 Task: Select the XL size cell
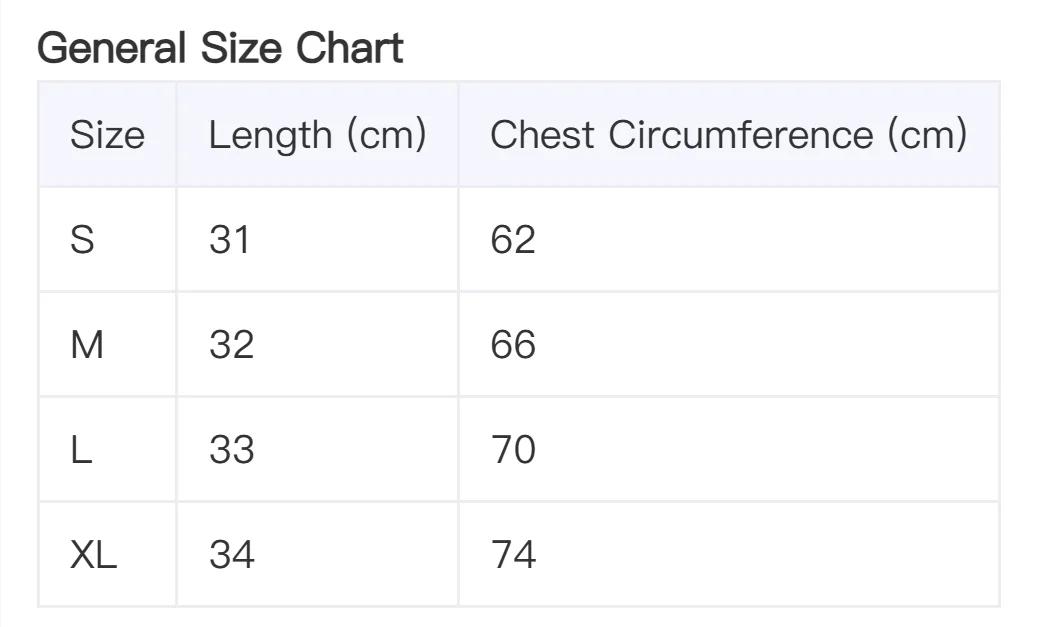click(x=93, y=555)
